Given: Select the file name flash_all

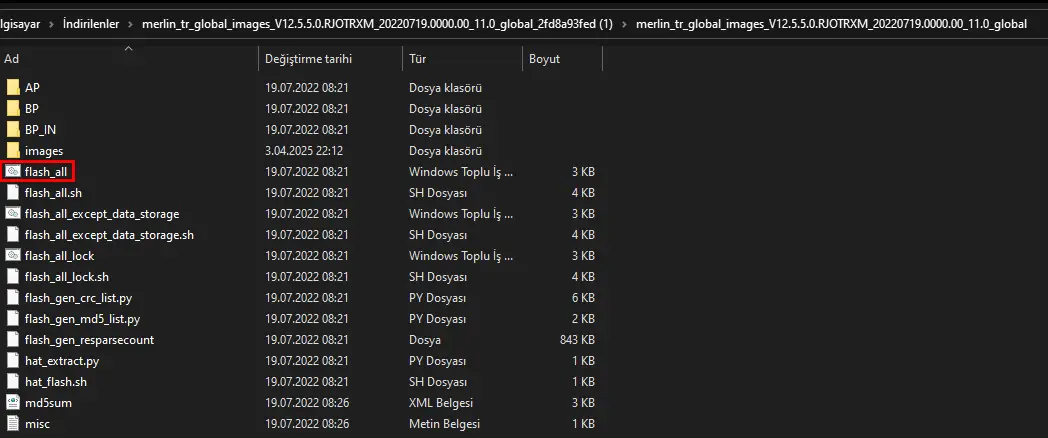Looking at the screenshot, I should [45, 172].
